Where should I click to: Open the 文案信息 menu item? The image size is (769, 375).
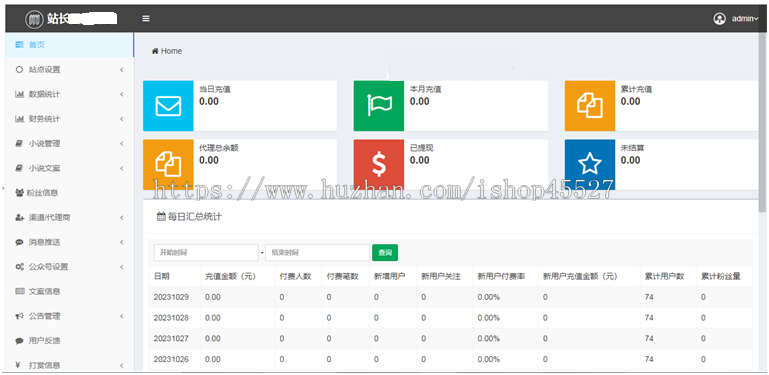[69, 291]
